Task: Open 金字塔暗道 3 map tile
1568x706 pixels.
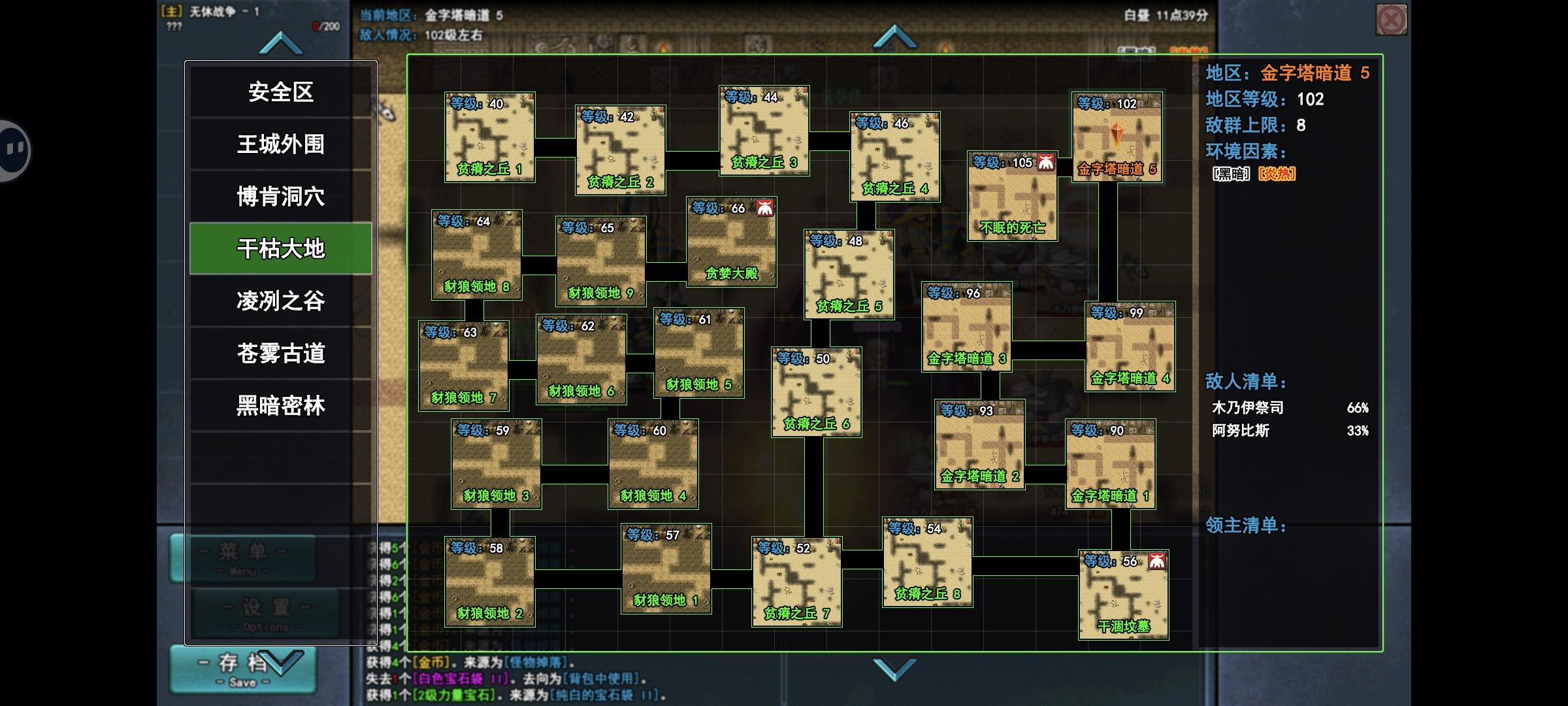Action: coord(966,327)
